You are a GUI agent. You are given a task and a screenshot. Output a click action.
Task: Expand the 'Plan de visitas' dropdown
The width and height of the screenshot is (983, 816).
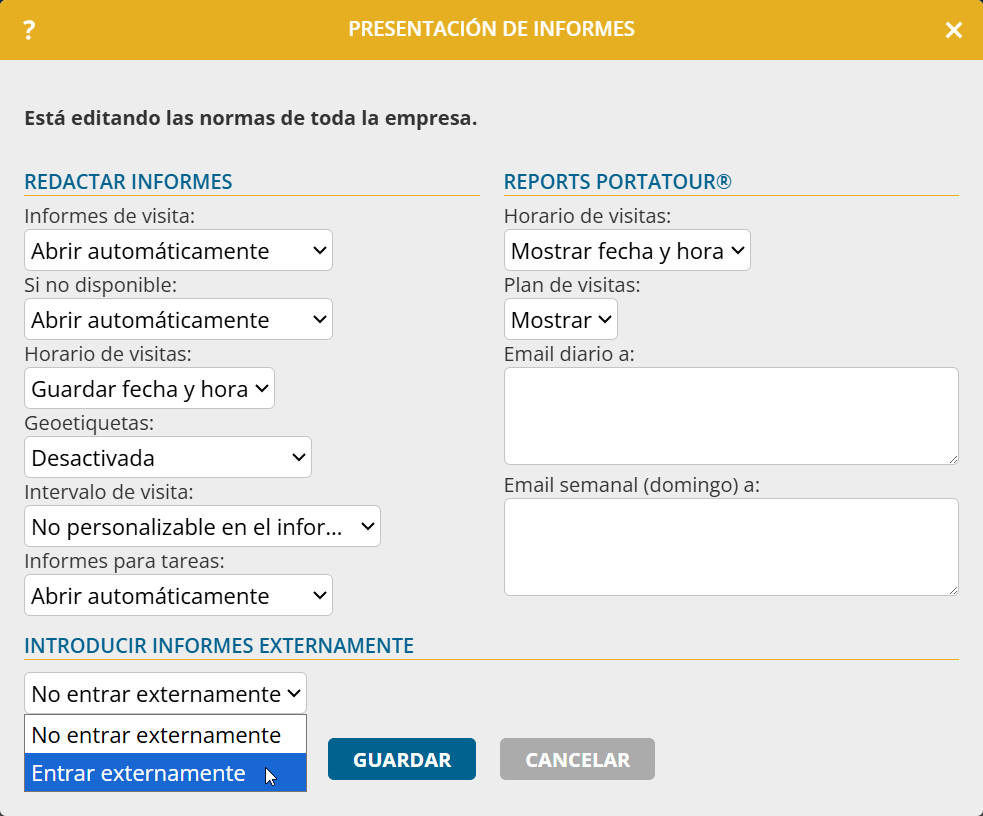click(560, 319)
